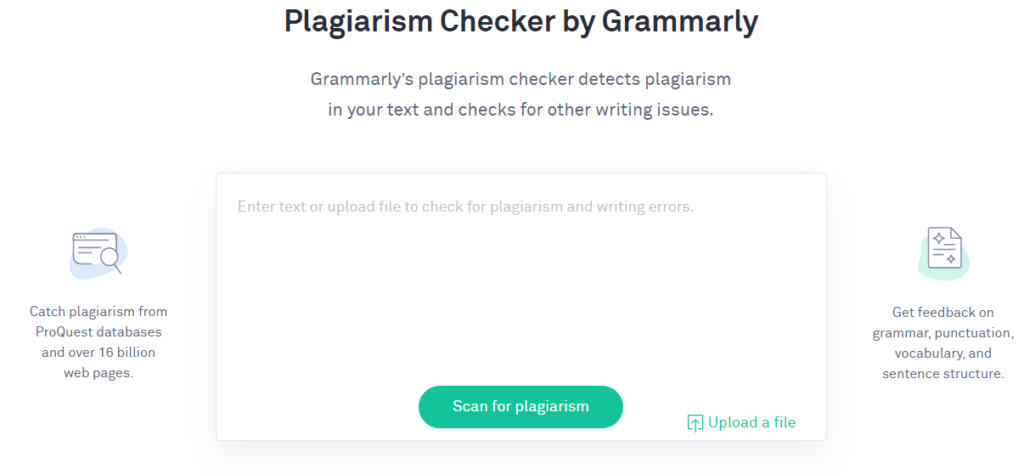This screenshot has height=475, width=1024.
Task: Click the word Grammarly in the heading
Action: [679, 22]
